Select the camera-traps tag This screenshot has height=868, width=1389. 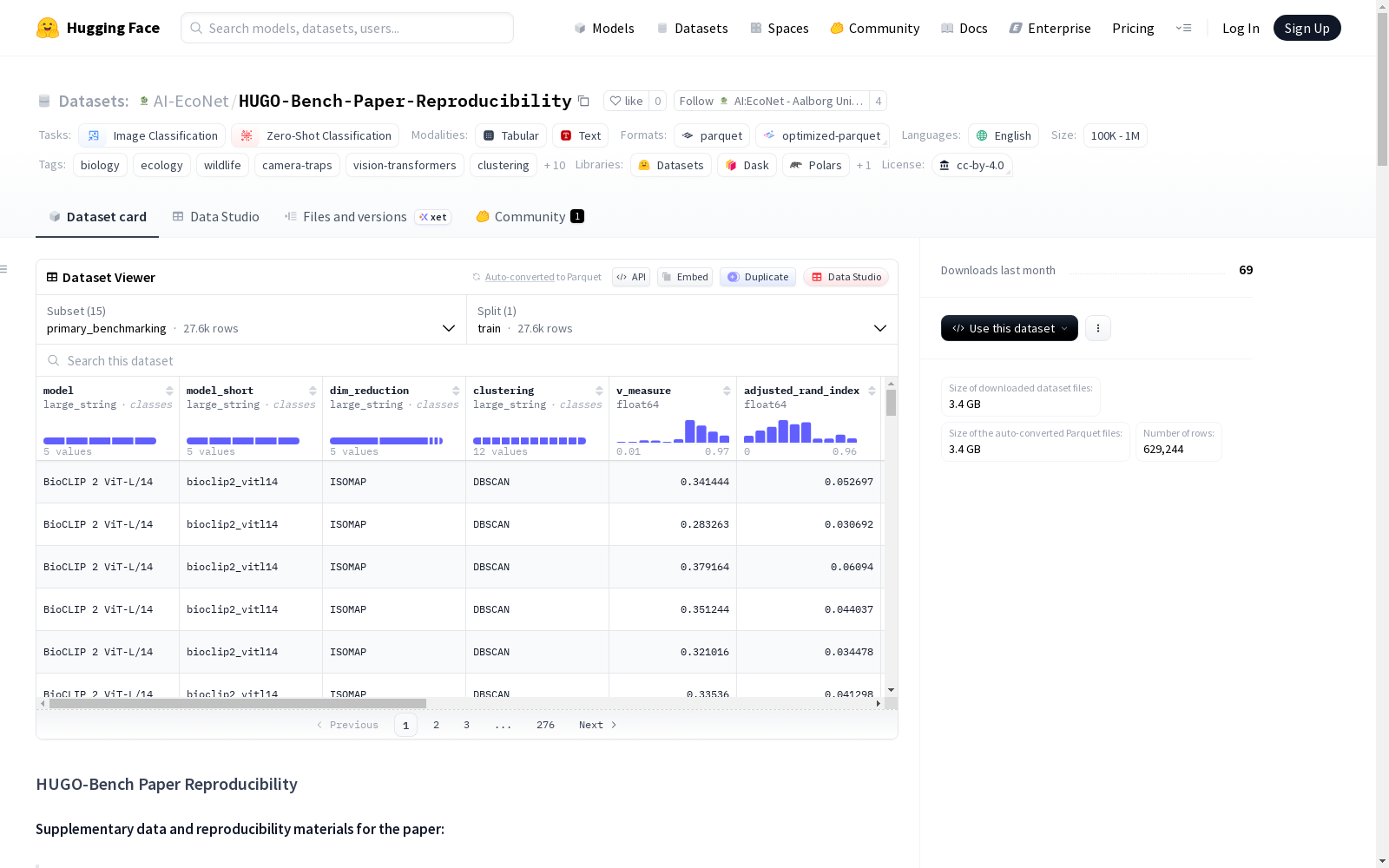coord(297,165)
